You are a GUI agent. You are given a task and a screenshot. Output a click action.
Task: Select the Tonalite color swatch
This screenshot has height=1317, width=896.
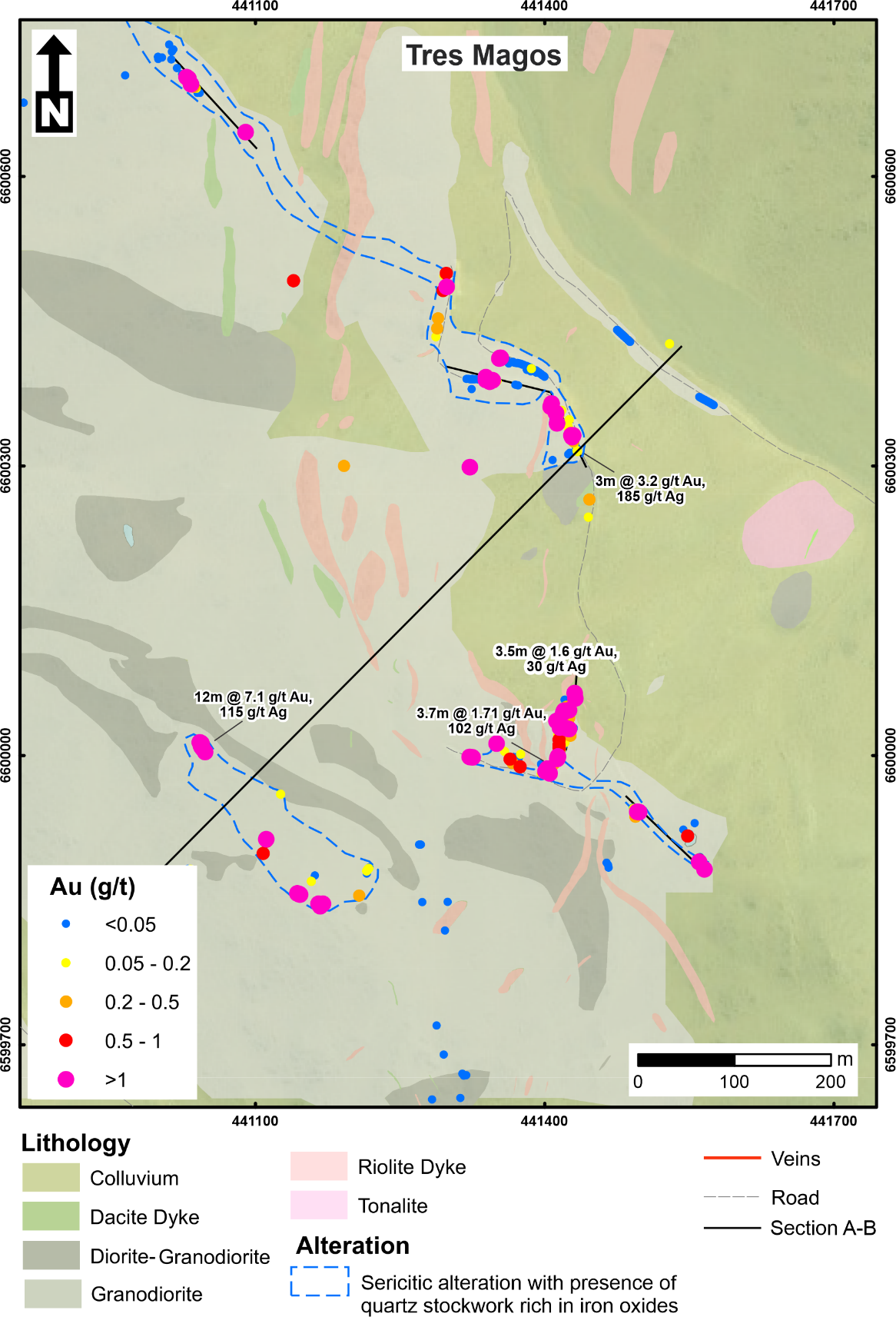point(318,1205)
